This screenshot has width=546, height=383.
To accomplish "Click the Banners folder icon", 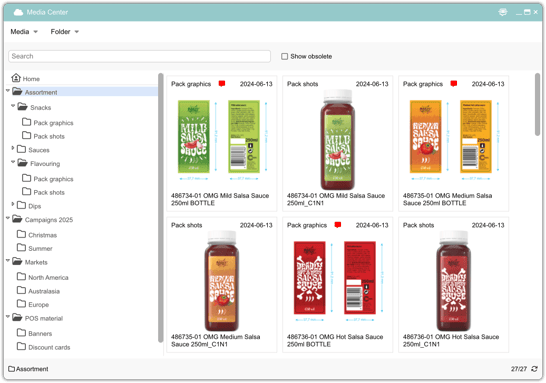I will click(x=22, y=333).
